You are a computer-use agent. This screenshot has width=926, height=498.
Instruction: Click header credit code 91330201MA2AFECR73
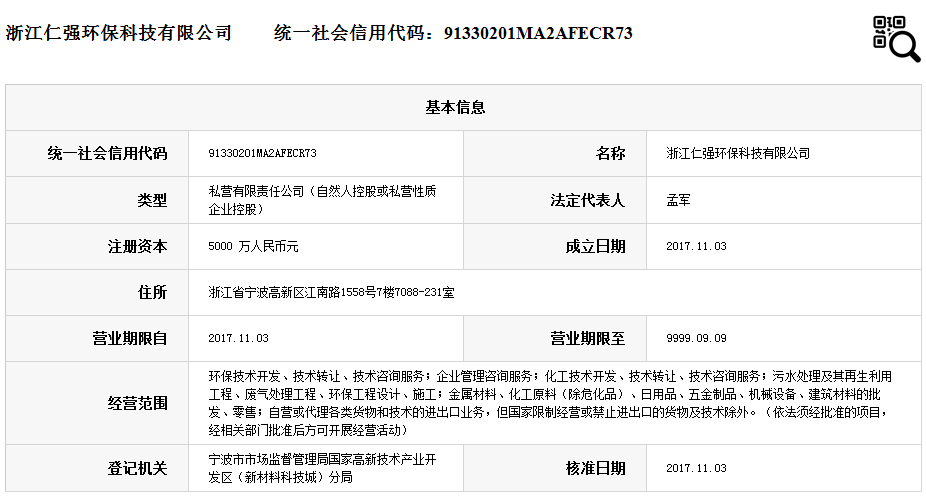tap(538, 33)
